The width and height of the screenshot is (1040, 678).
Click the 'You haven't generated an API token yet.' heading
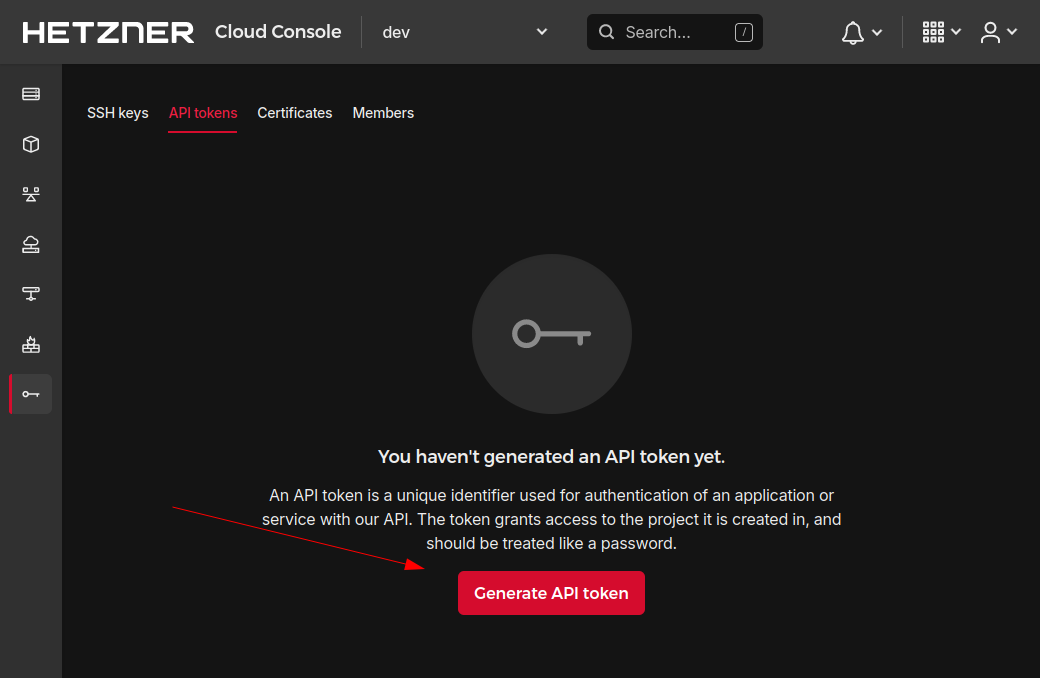pyautogui.click(x=551, y=456)
